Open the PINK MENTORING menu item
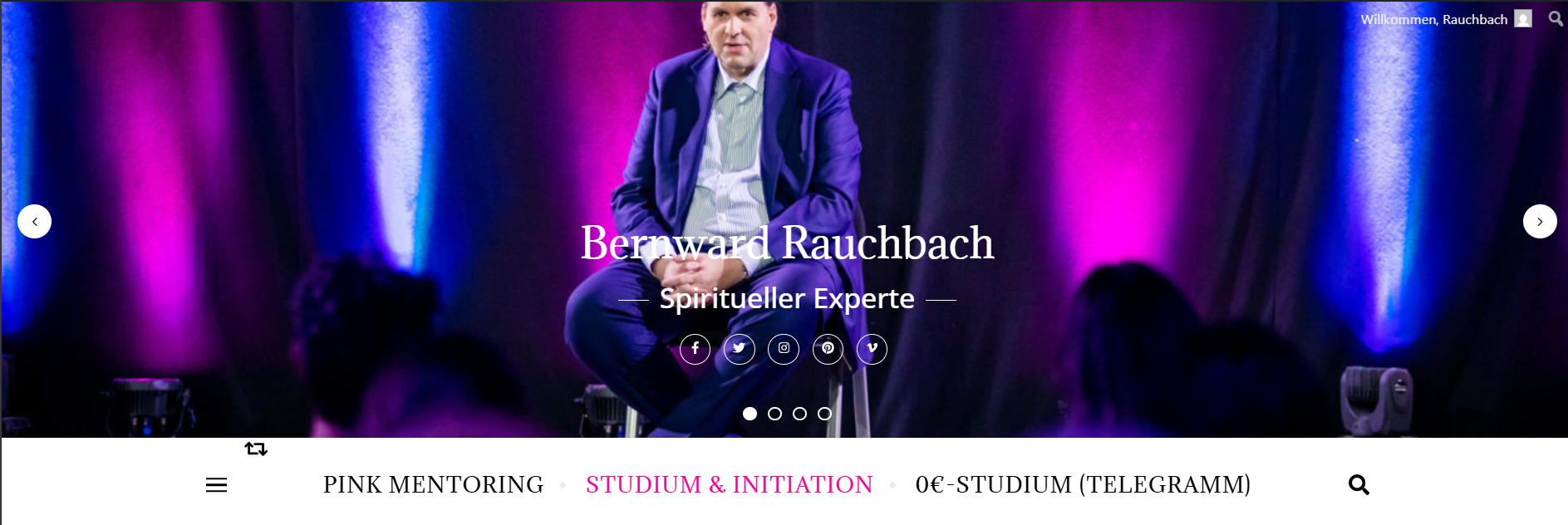Screen dimensions: 1568x525 click(433, 484)
